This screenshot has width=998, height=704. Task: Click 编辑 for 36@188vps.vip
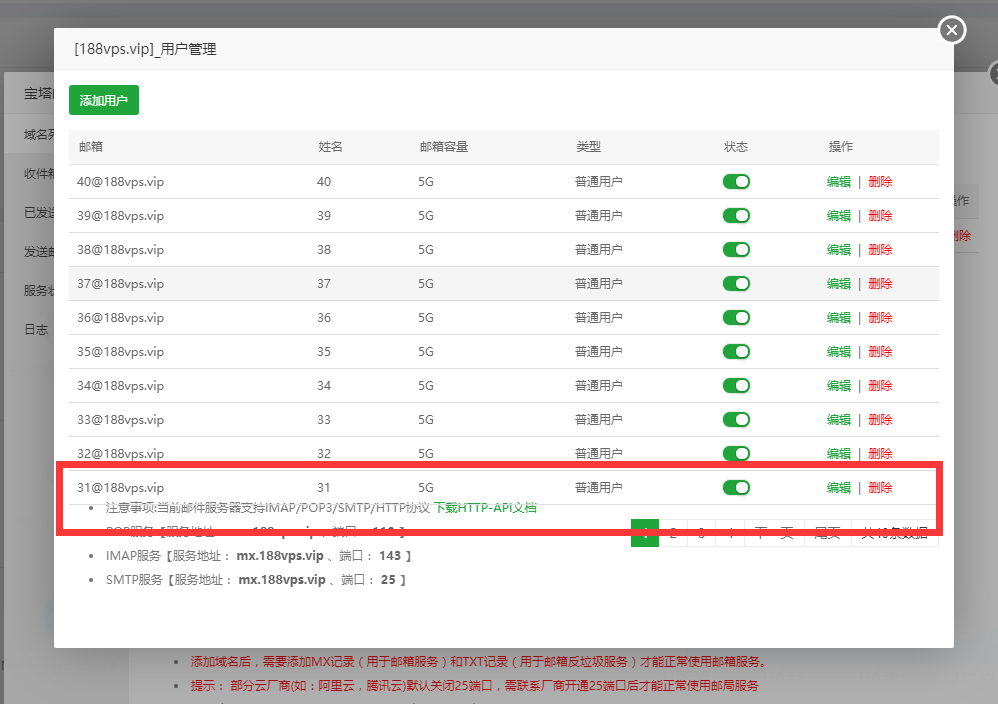click(x=839, y=318)
